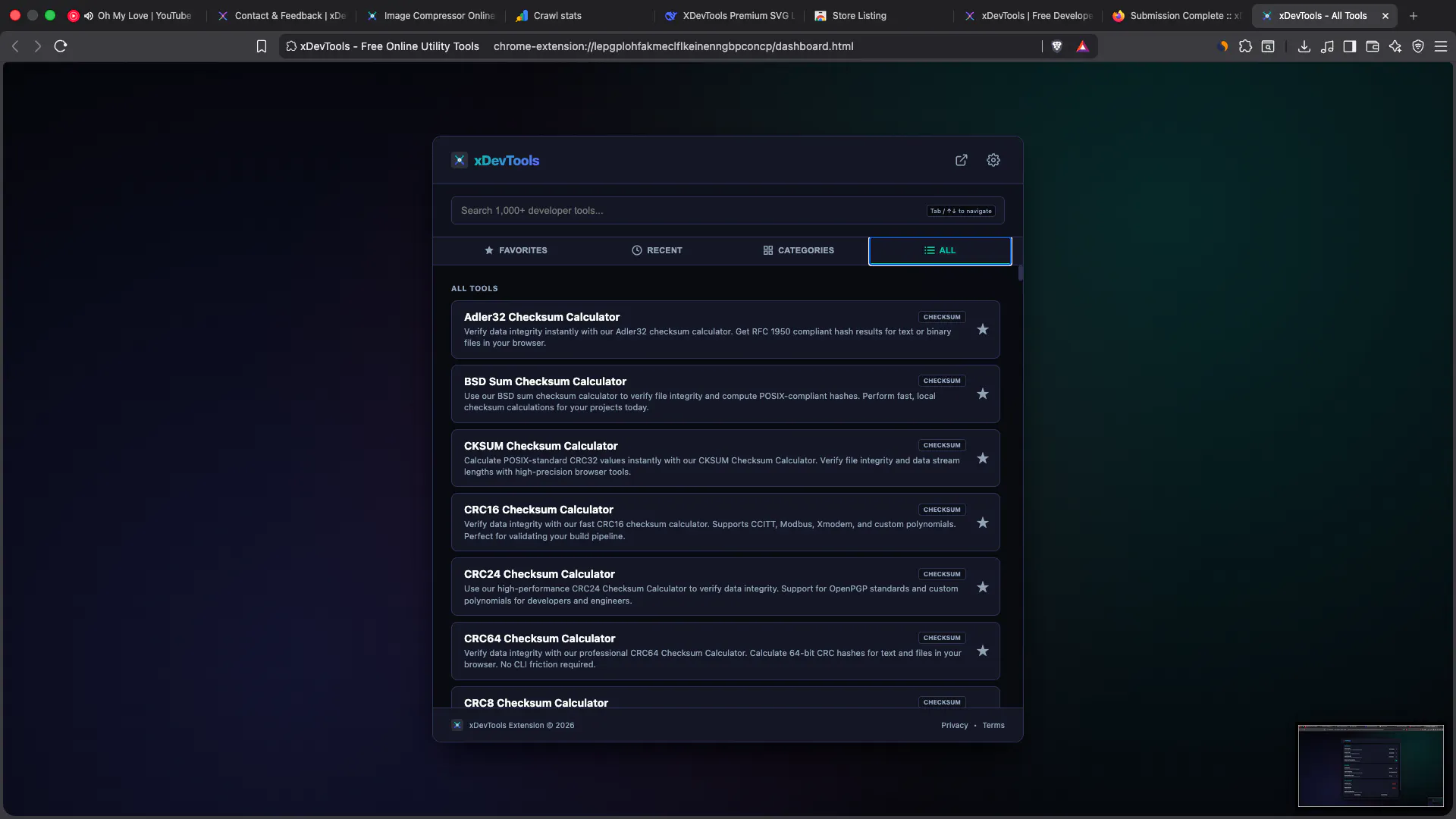This screenshot has width=1456, height=819.
Task: Open the Downloads icon
Action: click(x=1304, y=46)
